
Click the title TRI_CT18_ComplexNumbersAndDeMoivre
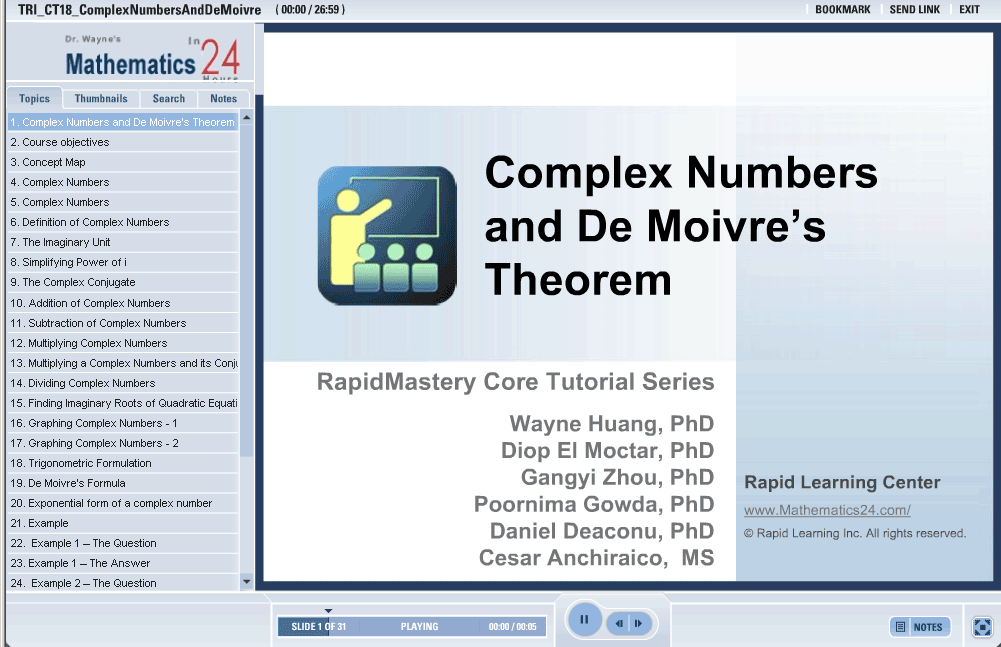pos(139,10)
